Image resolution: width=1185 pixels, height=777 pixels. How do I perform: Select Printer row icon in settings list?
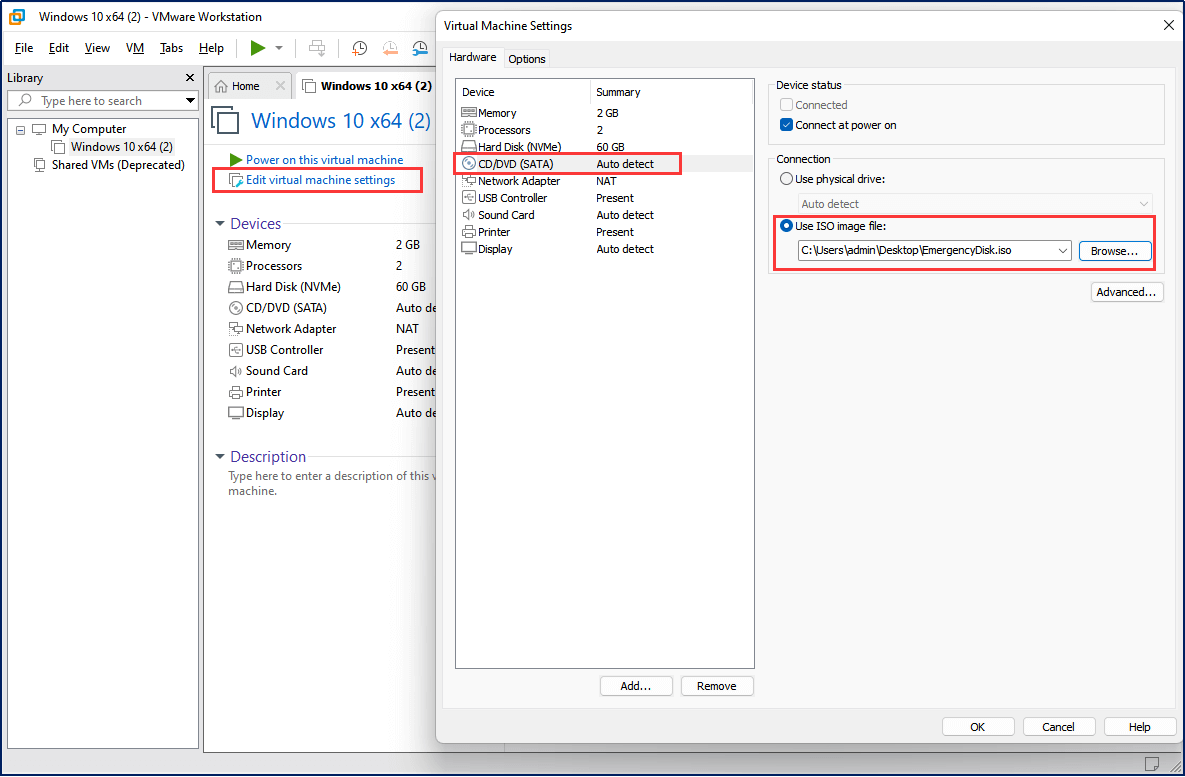click(x=469, y=232)
